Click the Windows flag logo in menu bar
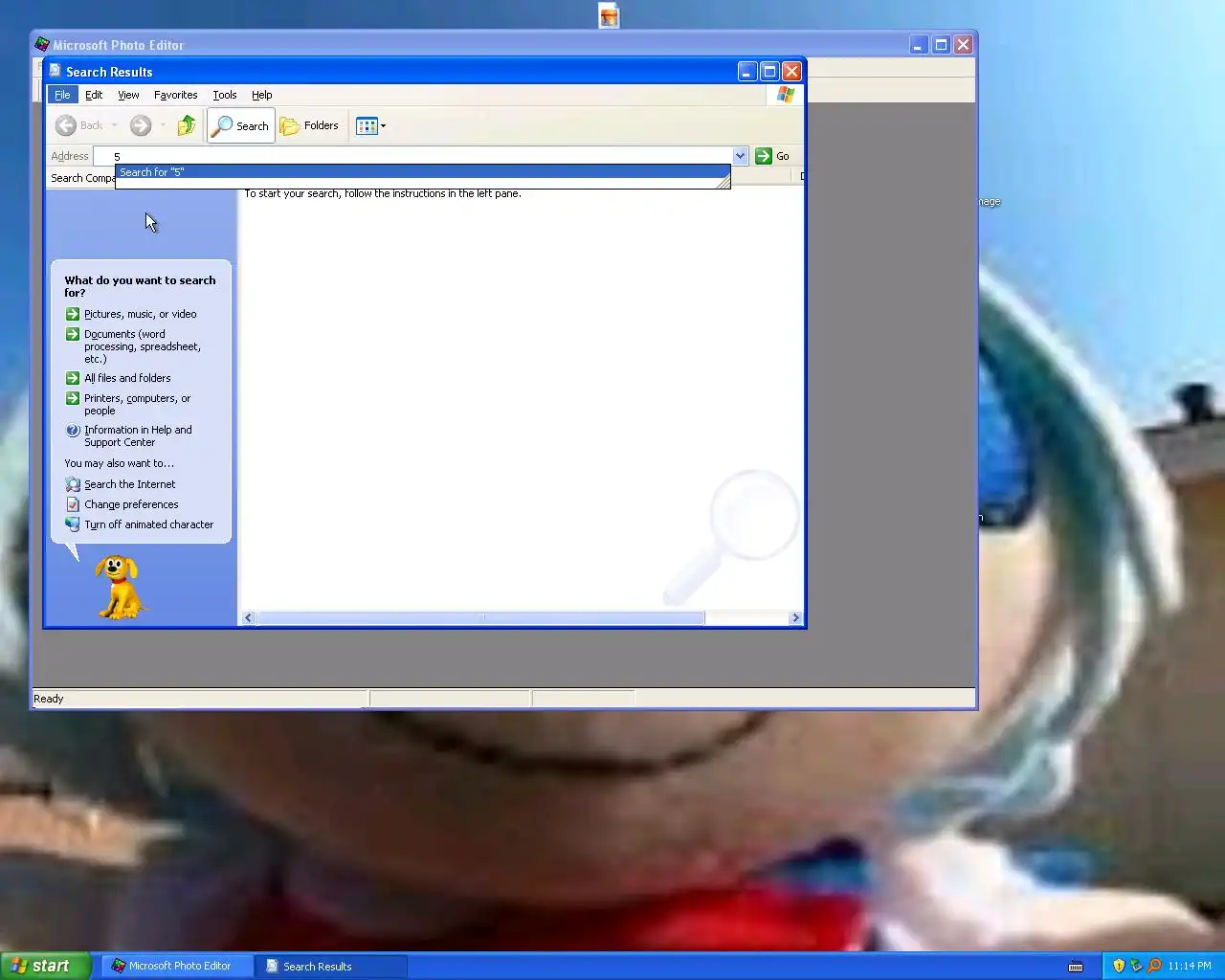Image resolution: width=1225 pixels, height=980 pixels. [x=786, y=95]
